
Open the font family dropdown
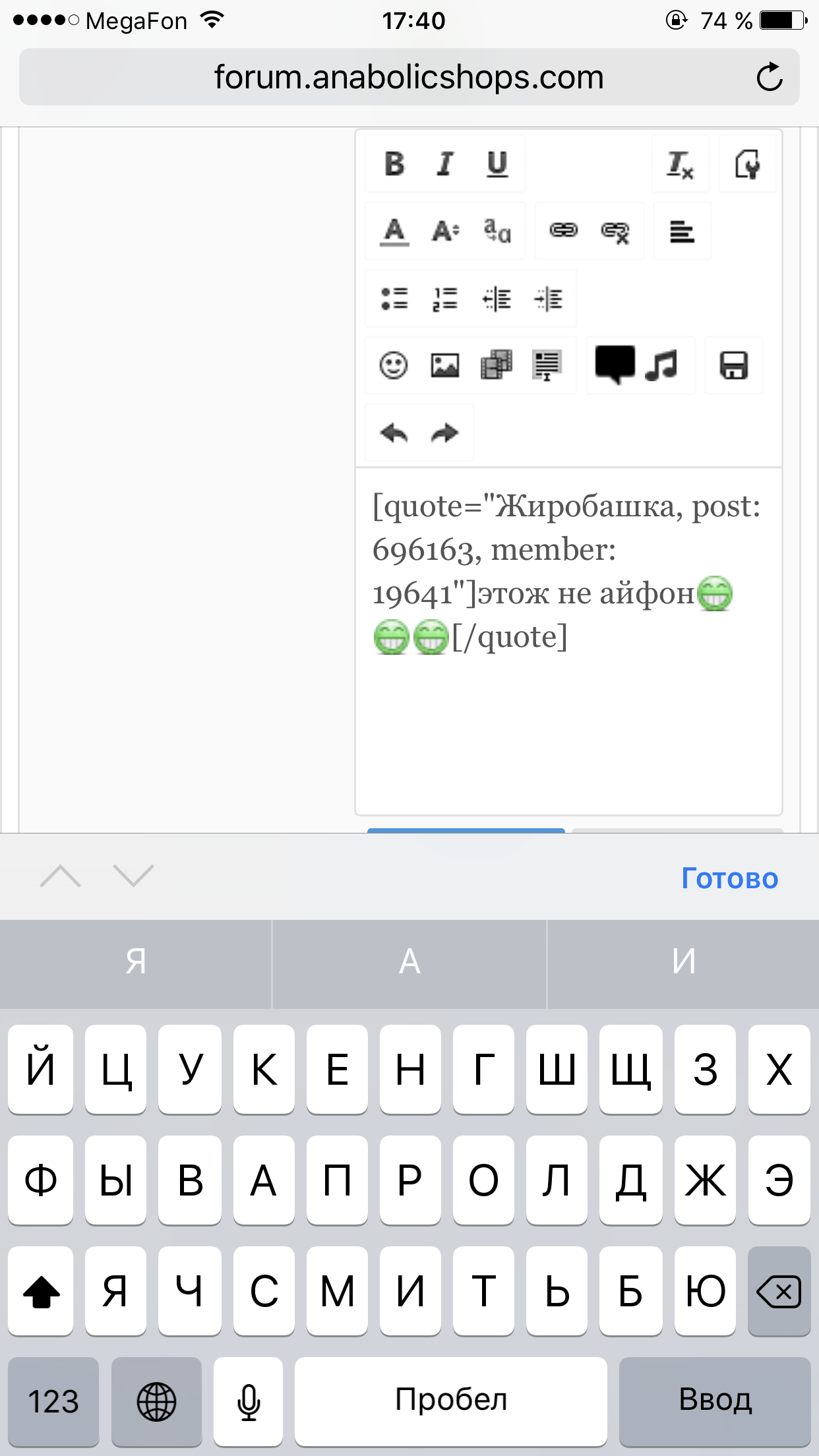[497, 231]
